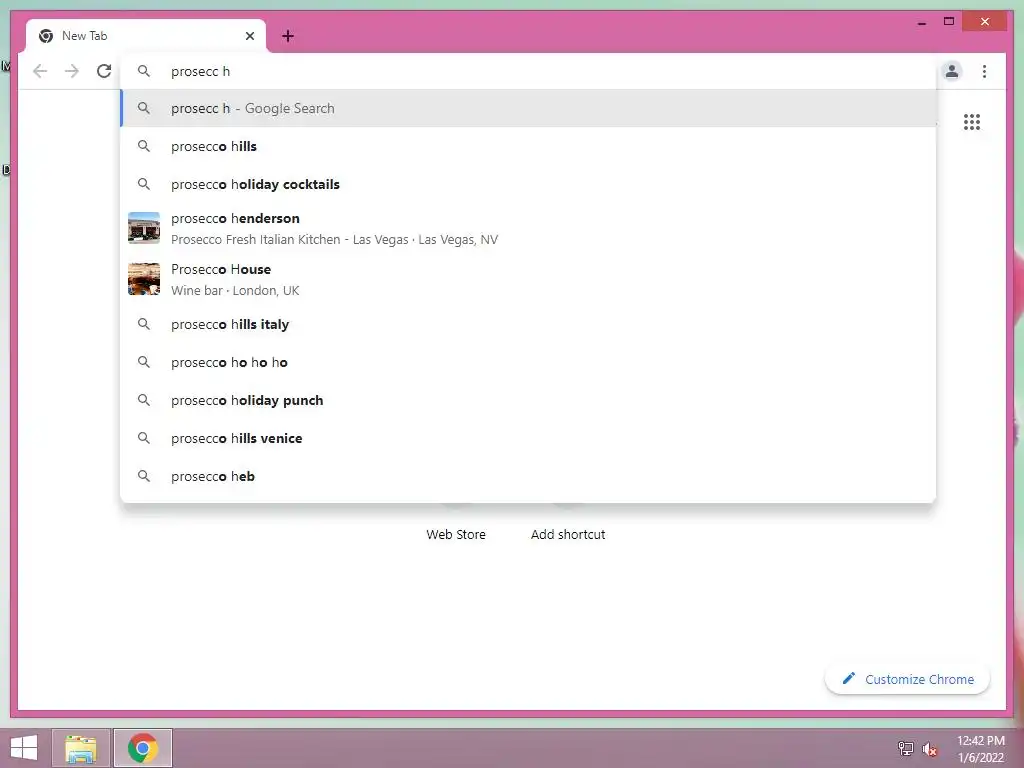Select the 'Prosecco House' wine bar suggestion
This screenshot has height=768, width=1024.
coord(528,280)
